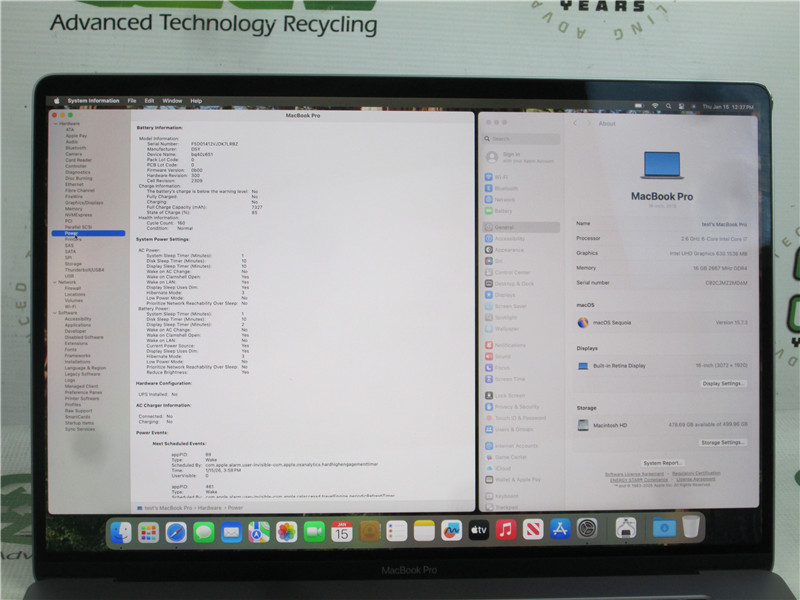The image size is (800, 600).
Task: Select Users & Groups in Settings sidebar
Action: (521, 429)
